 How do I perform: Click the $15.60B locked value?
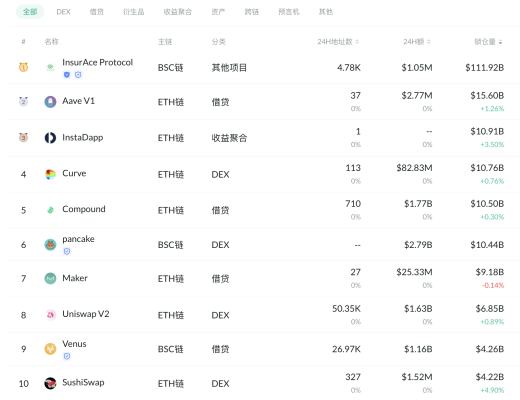point(487,96)
